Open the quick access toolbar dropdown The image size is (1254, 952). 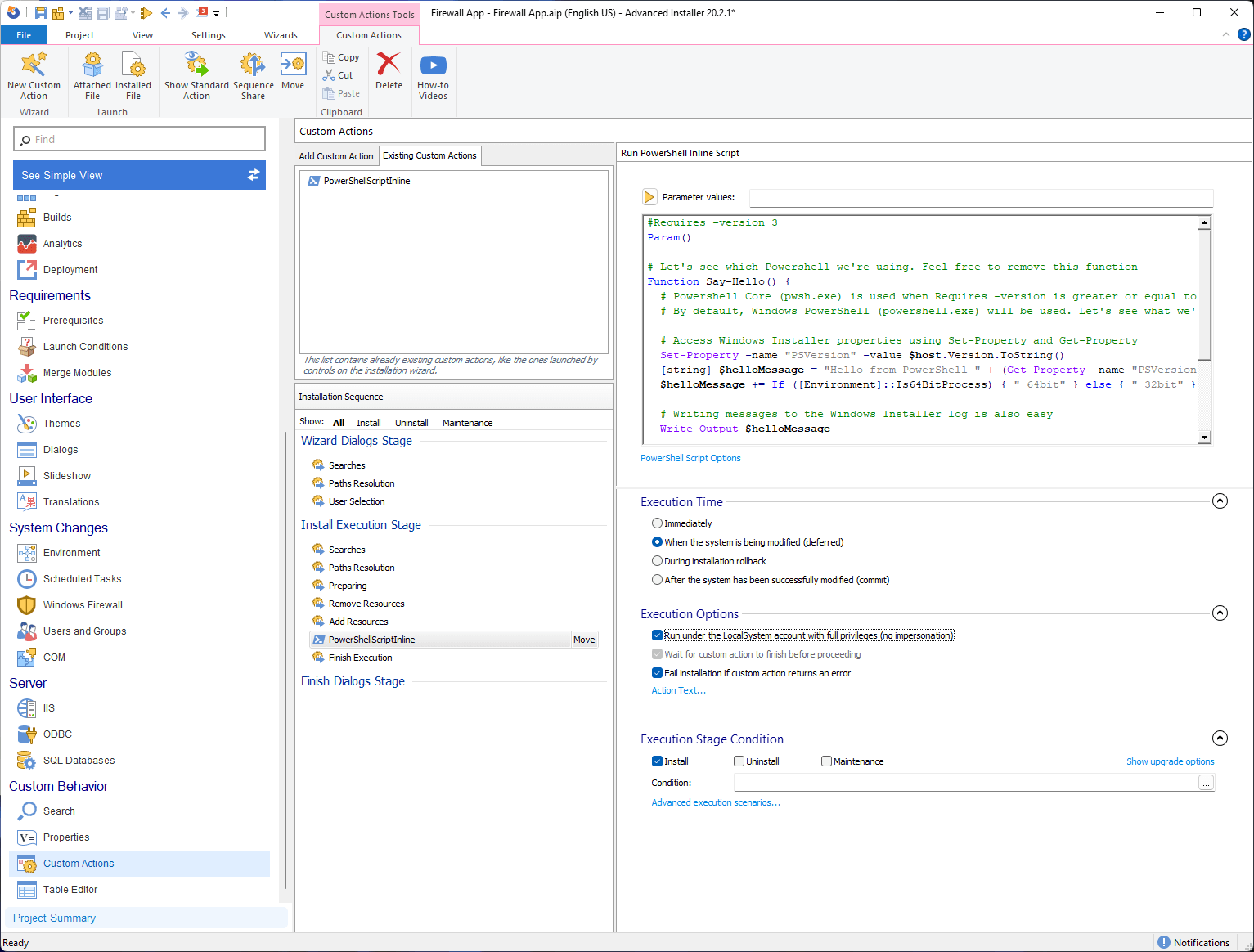(x=217, y=13)
